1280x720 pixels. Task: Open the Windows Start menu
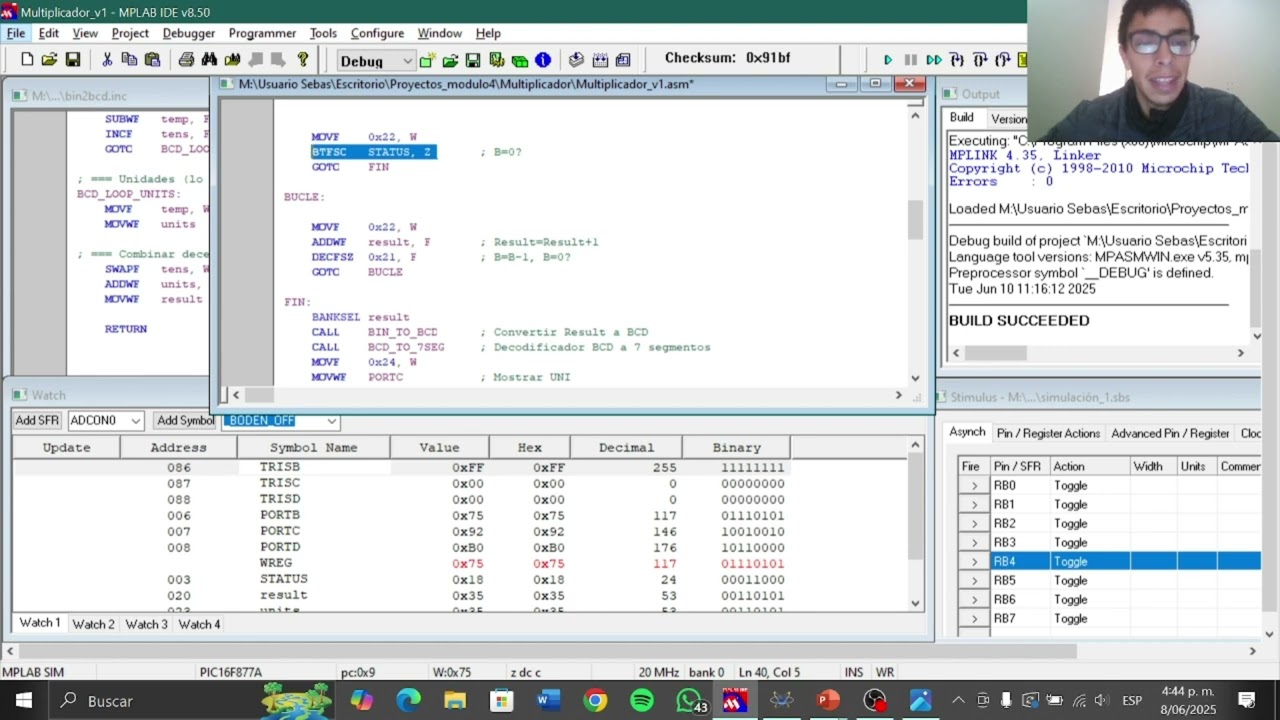(23, 700)
